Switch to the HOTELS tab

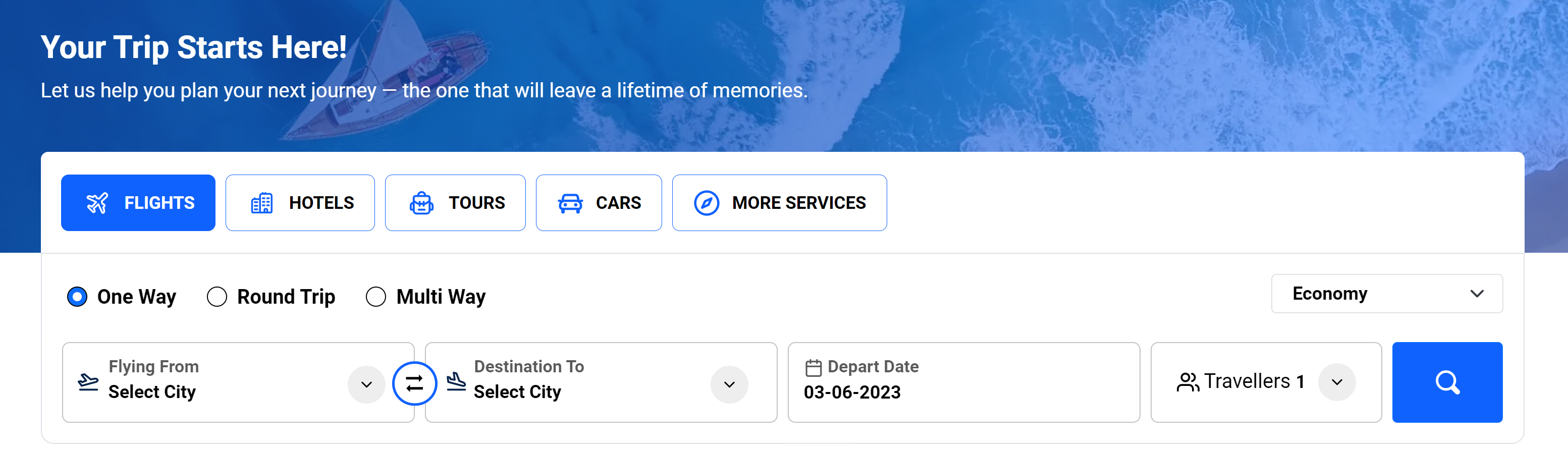300,203
